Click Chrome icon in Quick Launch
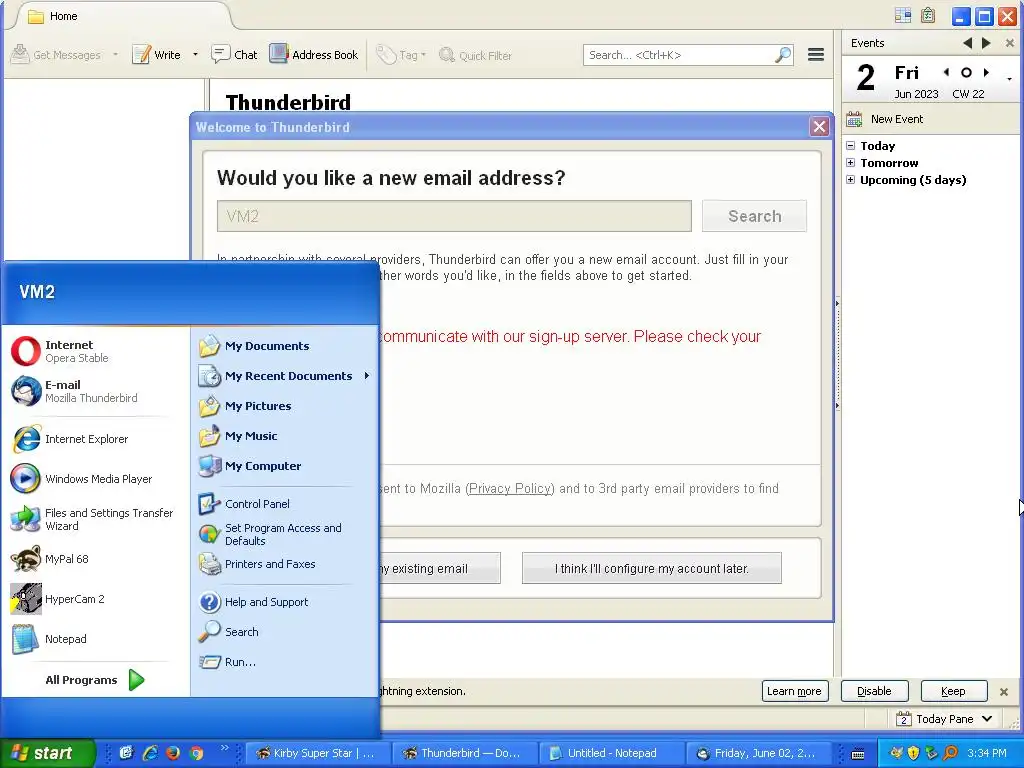 tap(197, 753)
